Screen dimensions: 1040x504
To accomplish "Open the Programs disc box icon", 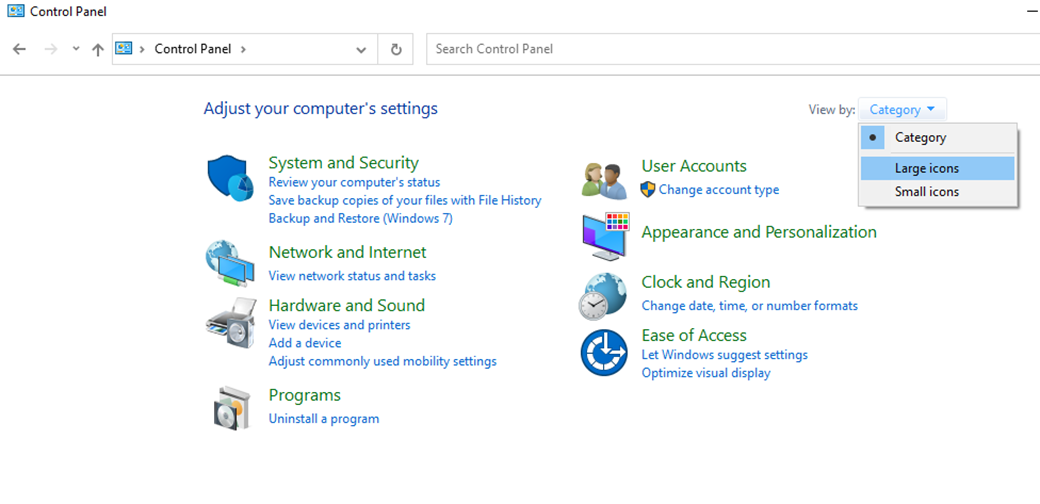I will tap(230, 407).
